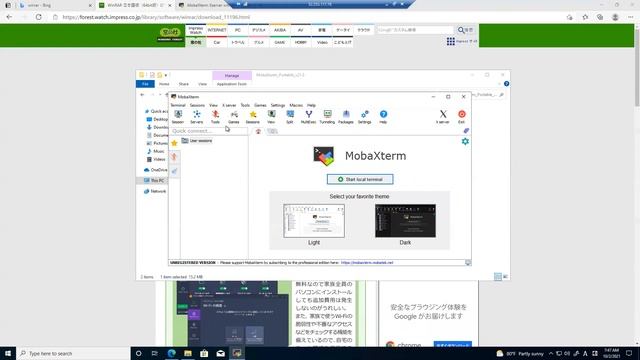Open Microsoft Edge from the taskbar
This screenshot has width=640, height=360.
click(171, 353)
